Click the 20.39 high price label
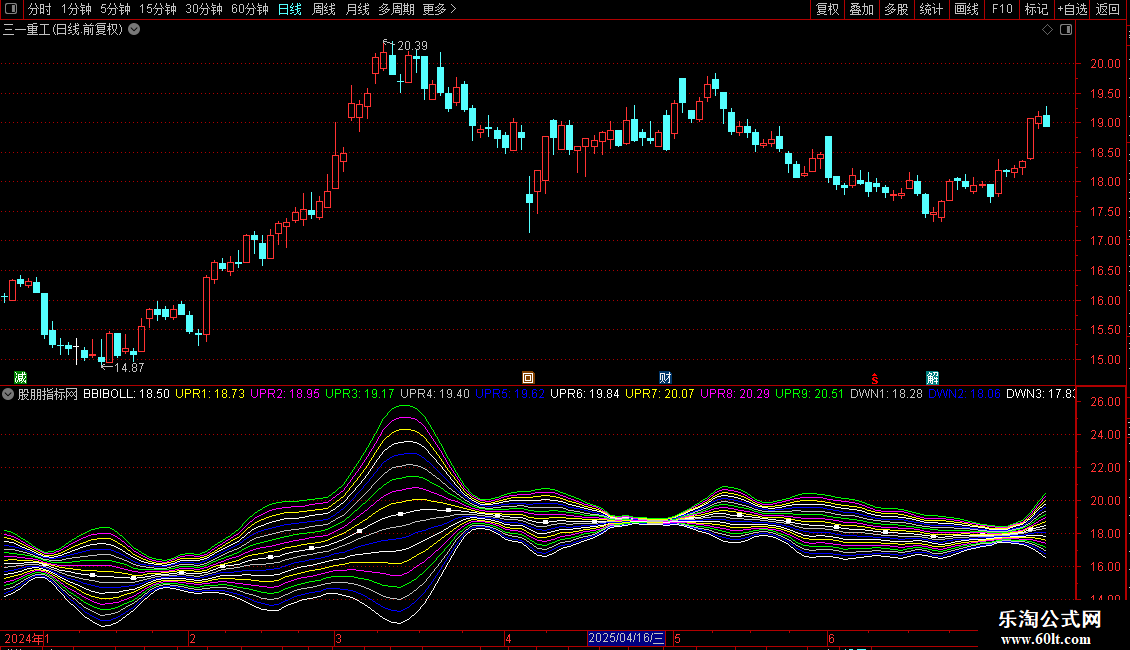1130x650 pixels. pos(412,45)
